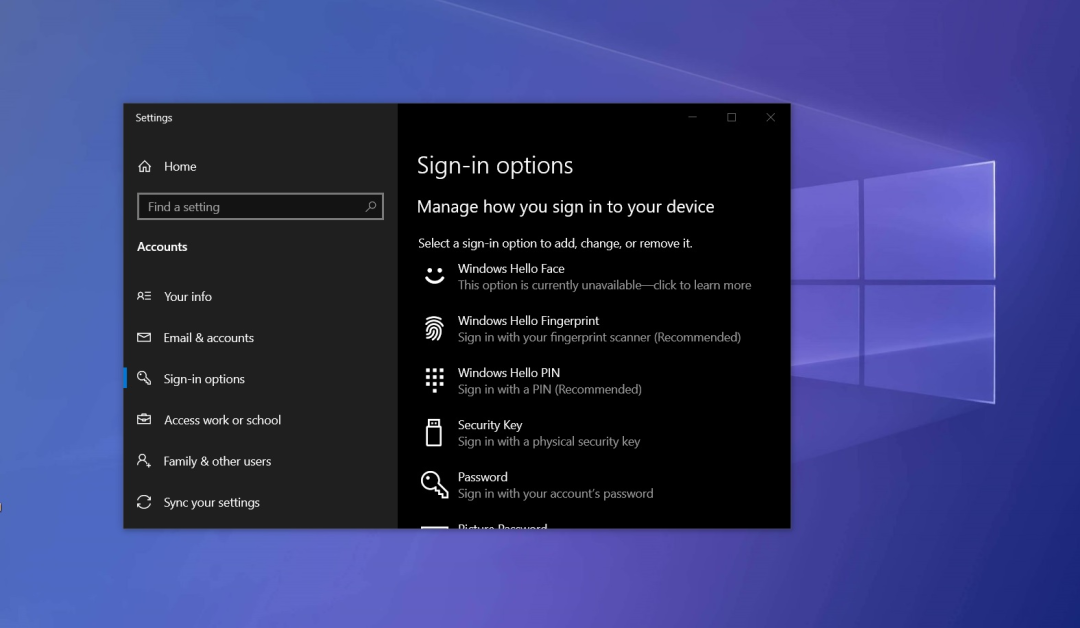Image resolution: width=1080 pixels, height=628 pixels.
Task: Expand the Password sign-in option
Action: coord(482,477)
